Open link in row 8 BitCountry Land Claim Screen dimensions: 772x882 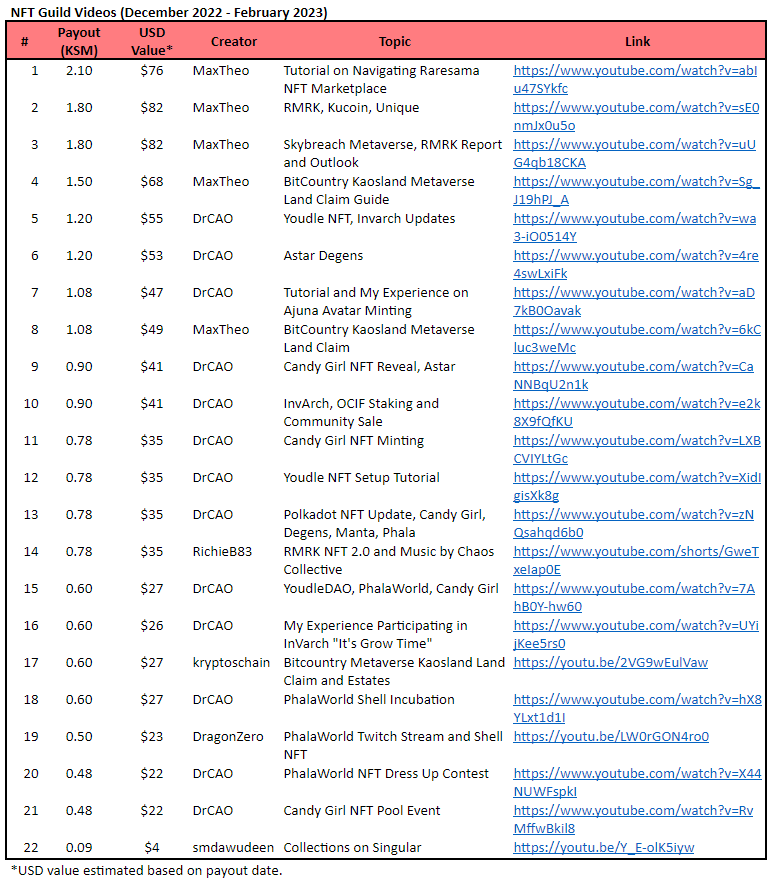click(x=636, y=339)
